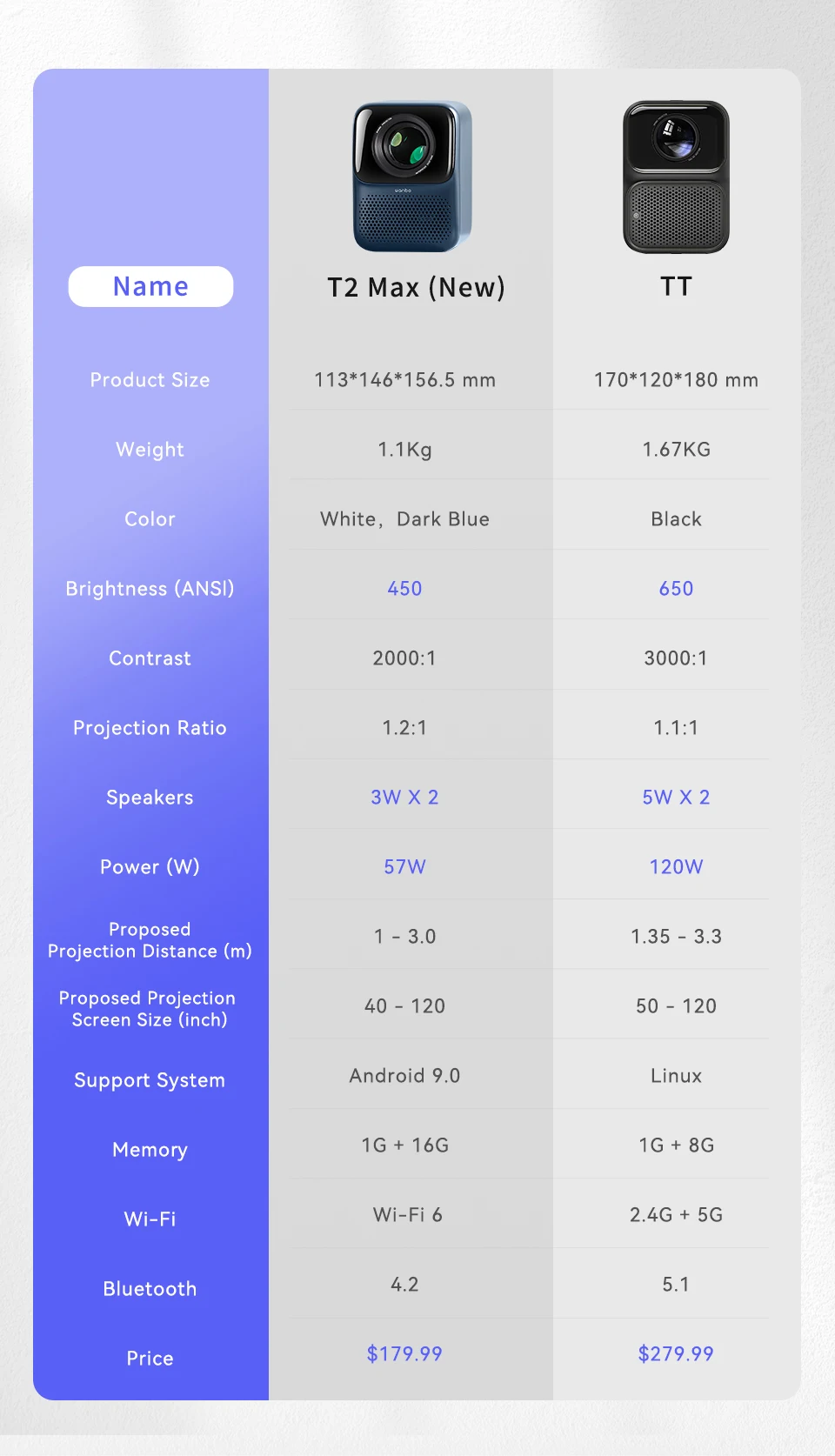
Task: Select the T2 Max (New) product title
Action: pos(416,287)
